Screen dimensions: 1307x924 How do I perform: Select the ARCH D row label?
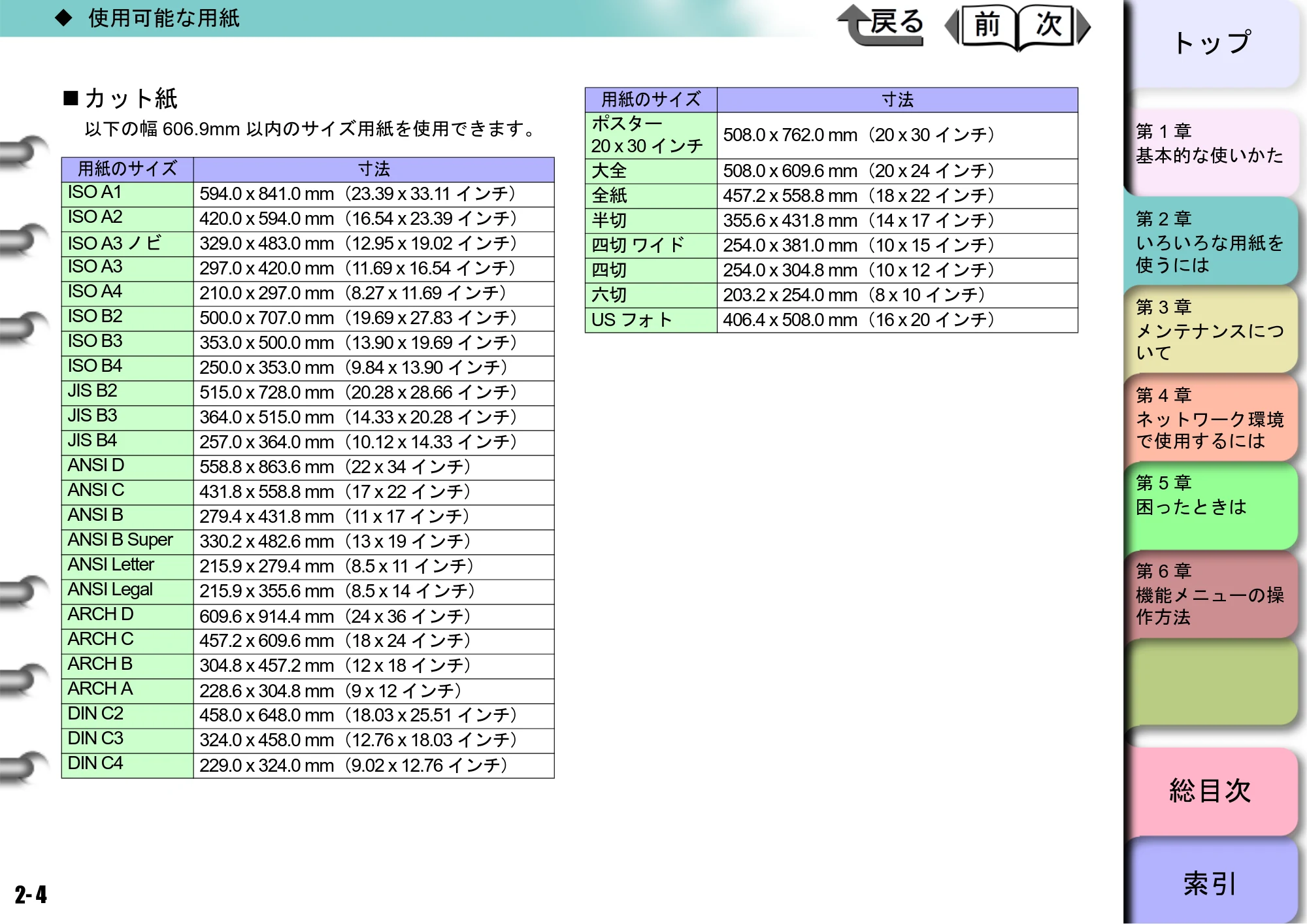(x=127, y=616)
